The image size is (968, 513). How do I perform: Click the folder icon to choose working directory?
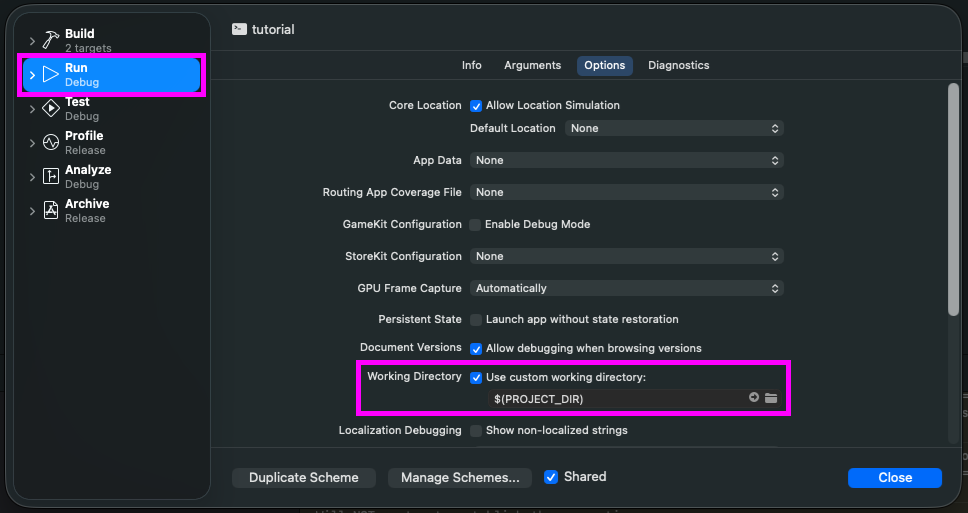click(771, 398)
